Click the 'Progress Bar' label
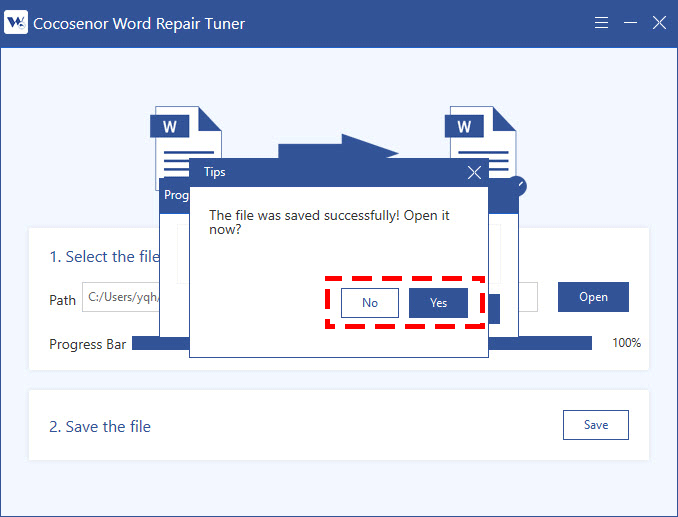The image size is (678, 517). [87, 345]
